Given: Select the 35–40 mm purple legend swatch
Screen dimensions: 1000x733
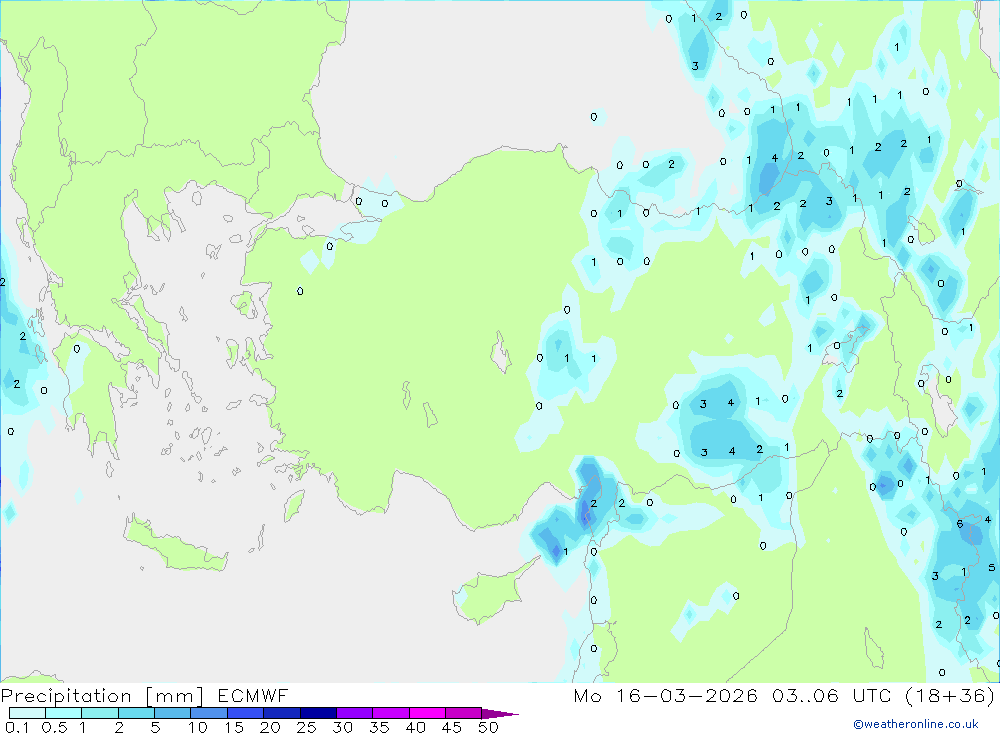Looking at the screenshot, I should pyautogui.click(x=391, y=713).
